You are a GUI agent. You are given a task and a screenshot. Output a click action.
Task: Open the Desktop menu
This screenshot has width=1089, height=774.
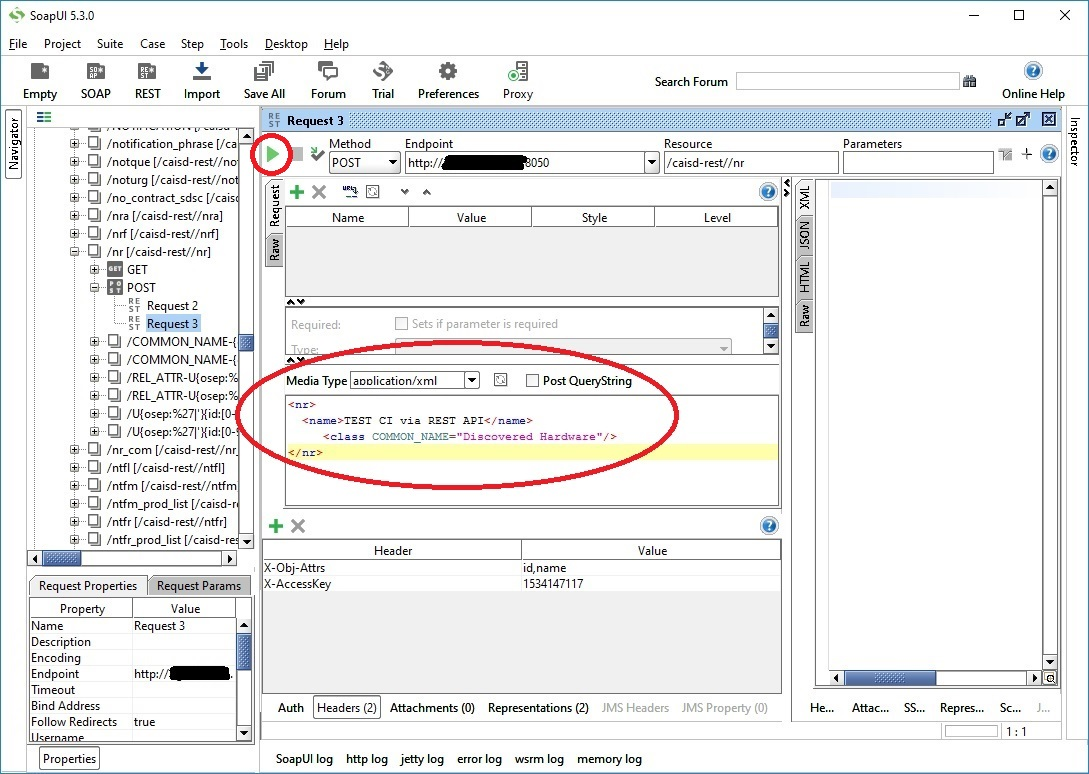pos(286,44)
